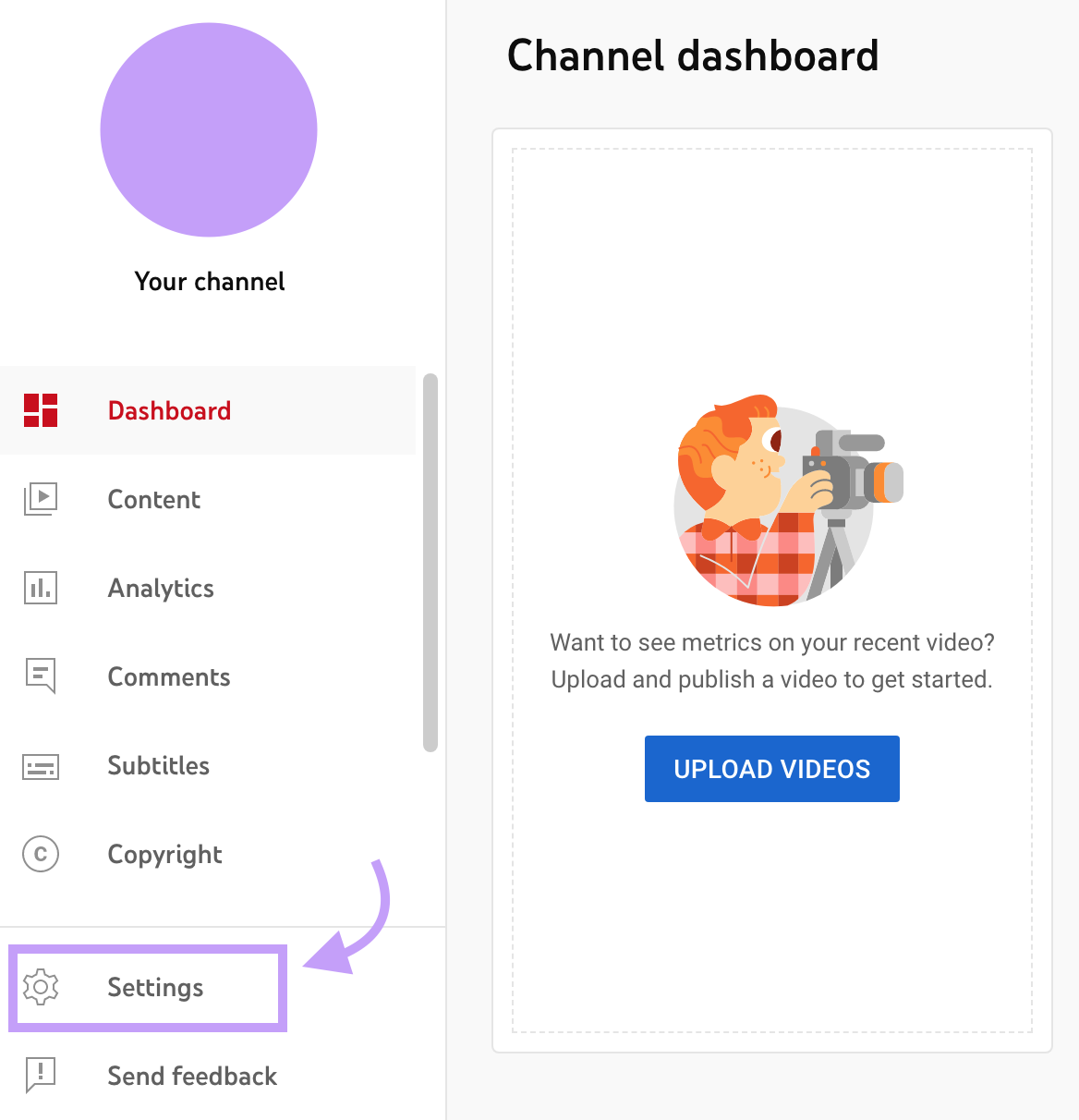Click the purple channel avatar
The width and height of the screenshot is (1079, 1120).
(209, 130)
